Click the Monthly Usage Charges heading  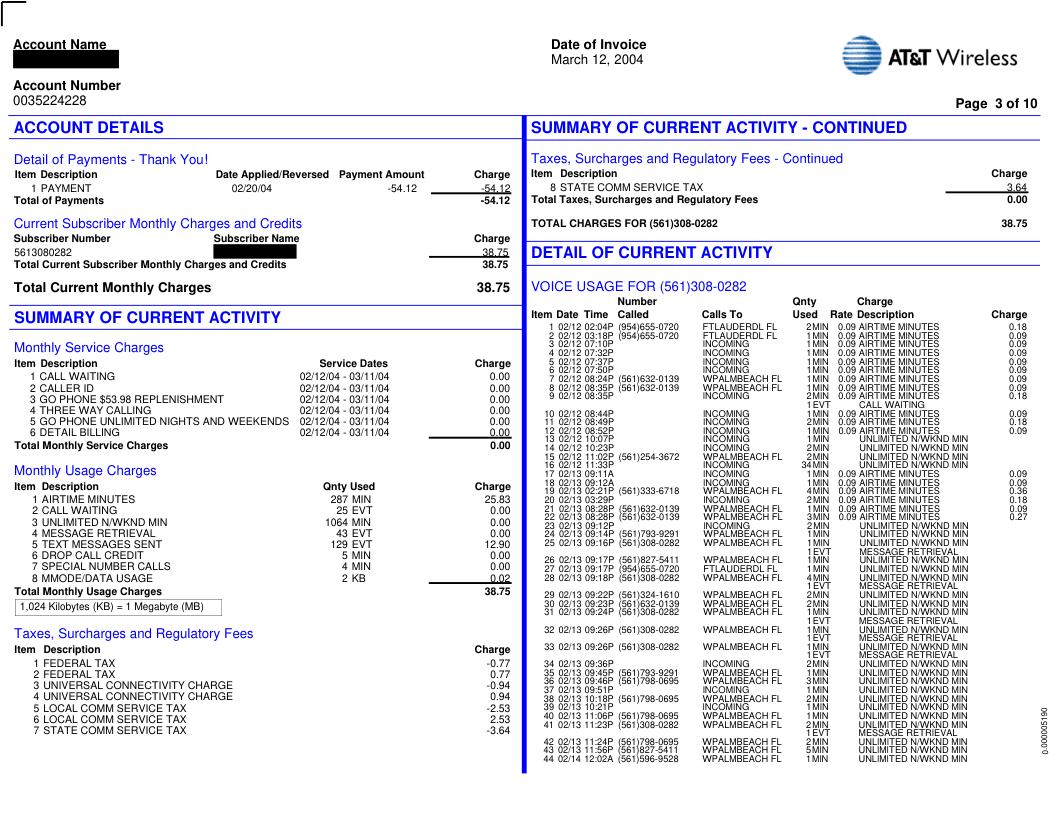[85, 471]
